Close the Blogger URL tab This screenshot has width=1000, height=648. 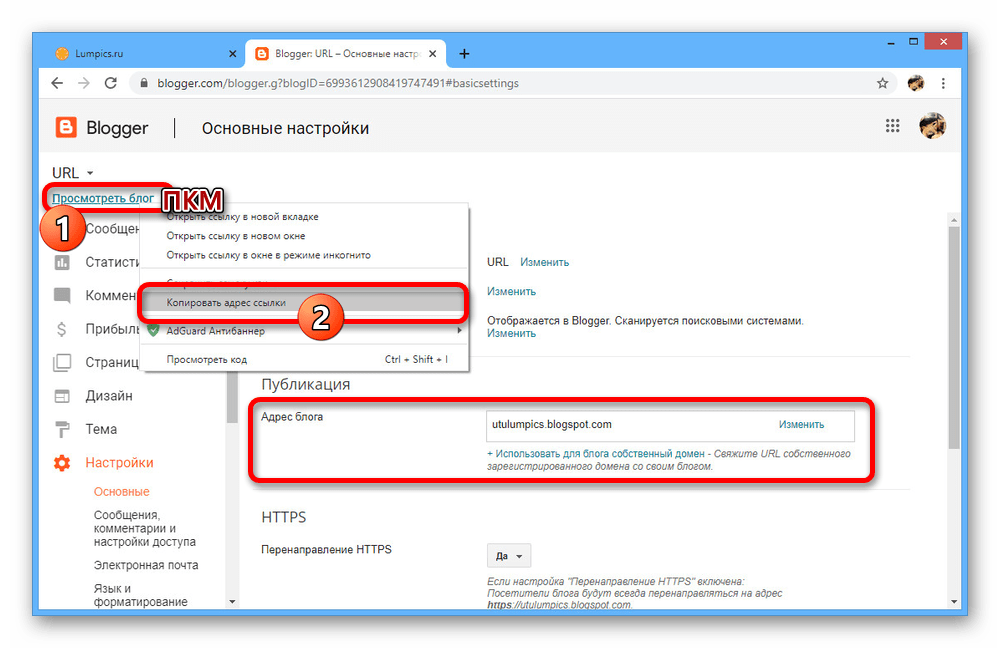point(432,54)
